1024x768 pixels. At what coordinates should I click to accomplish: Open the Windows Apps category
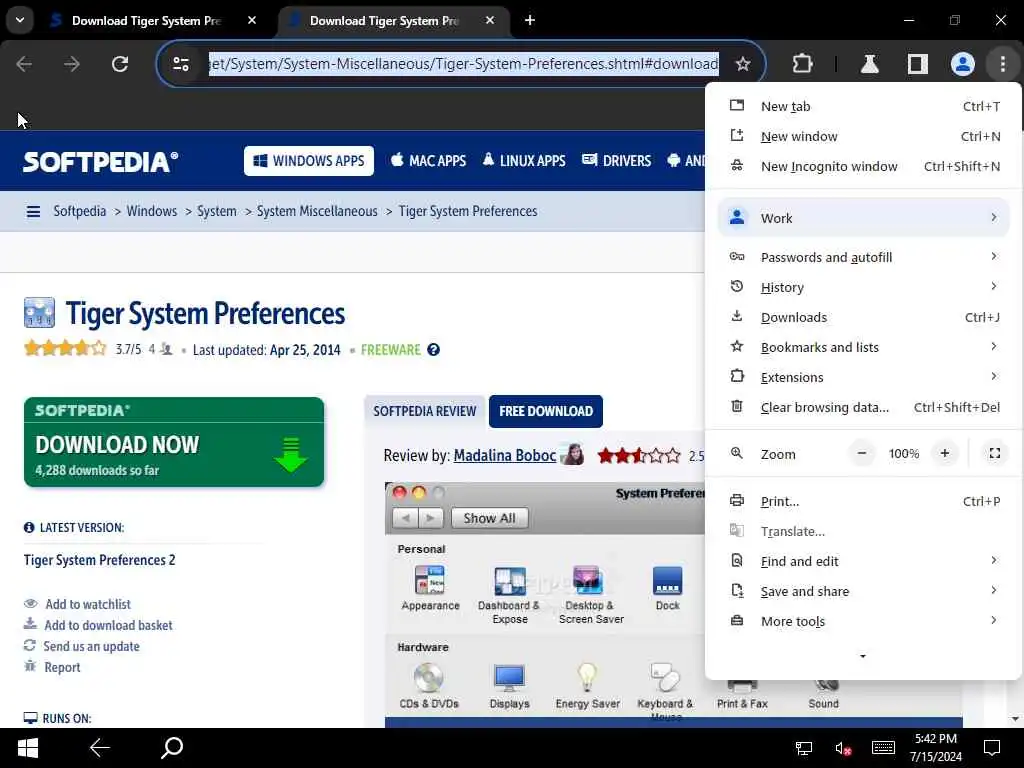tap(309, 161)
